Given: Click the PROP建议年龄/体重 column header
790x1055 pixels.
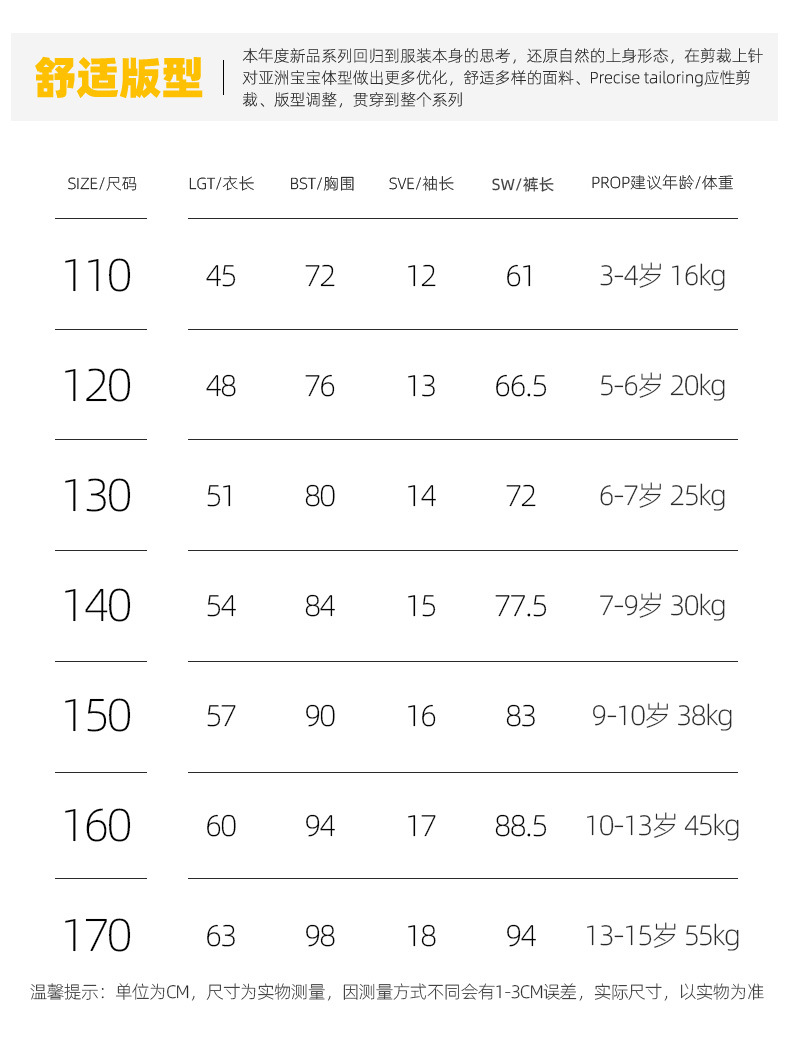Looking at the screenshot, I should 662,183.
